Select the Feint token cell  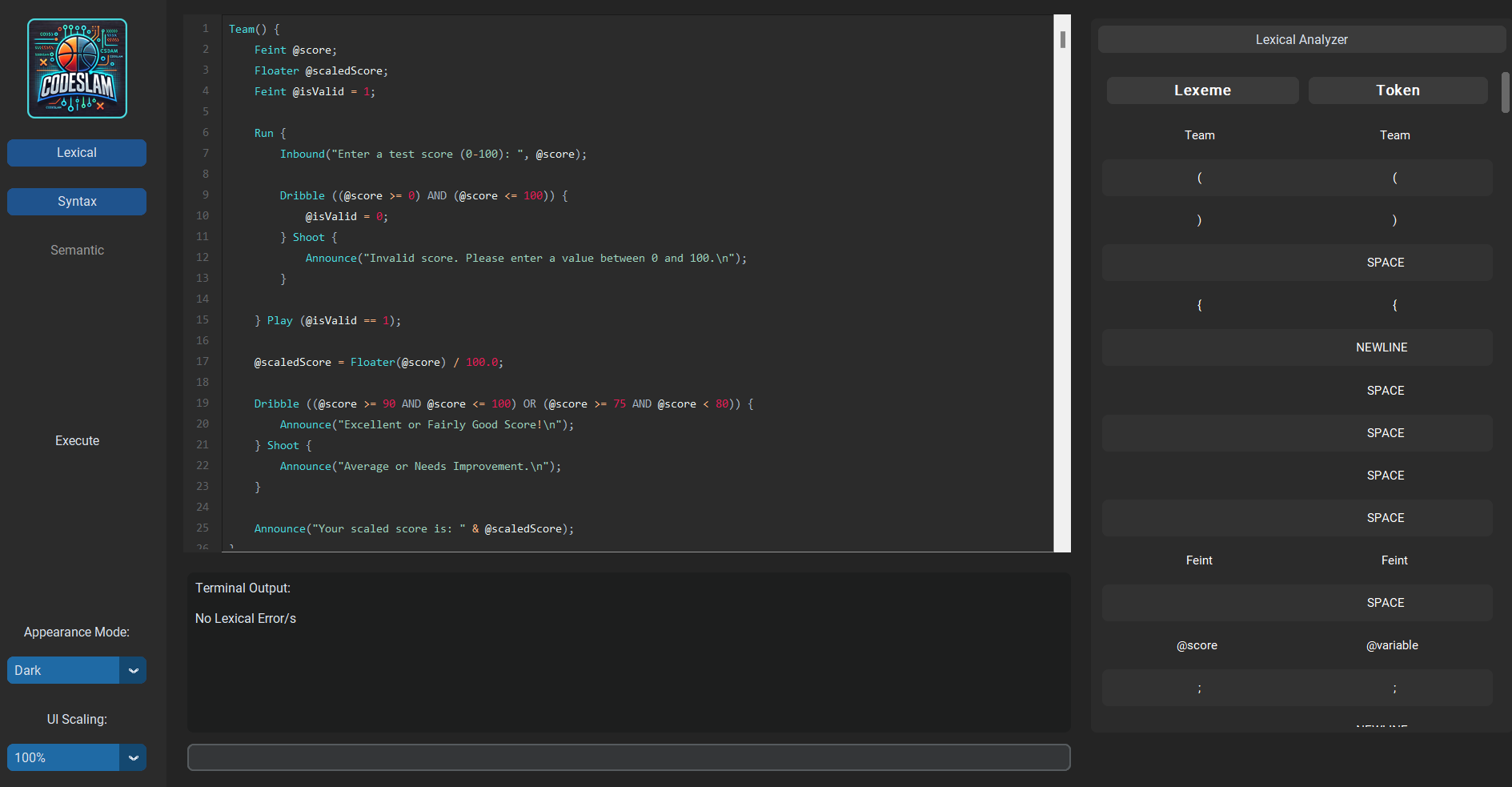[x=1394, y=560]
